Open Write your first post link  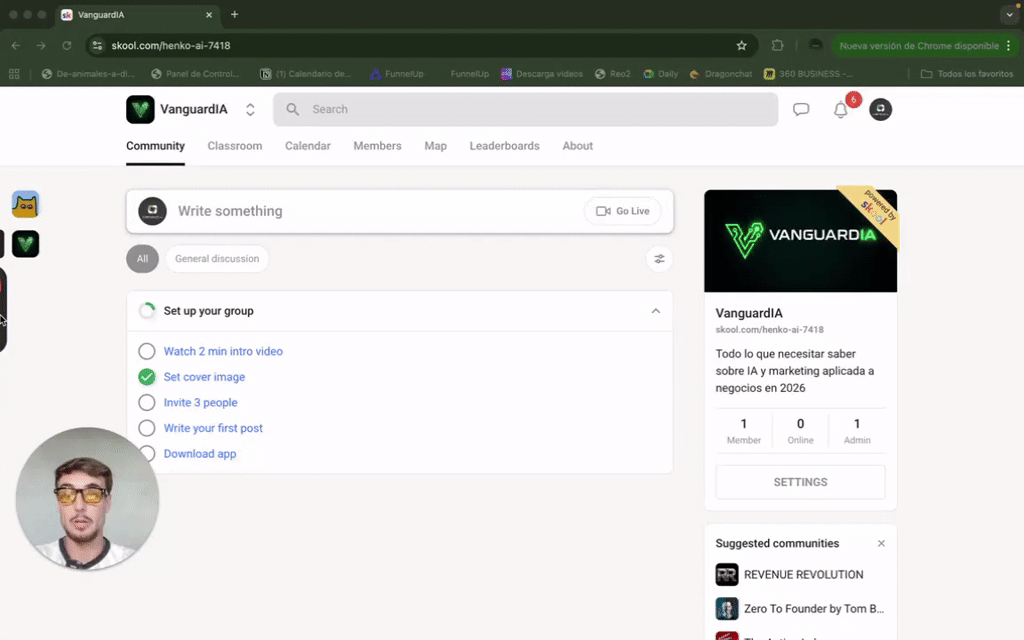coord(213,428)
